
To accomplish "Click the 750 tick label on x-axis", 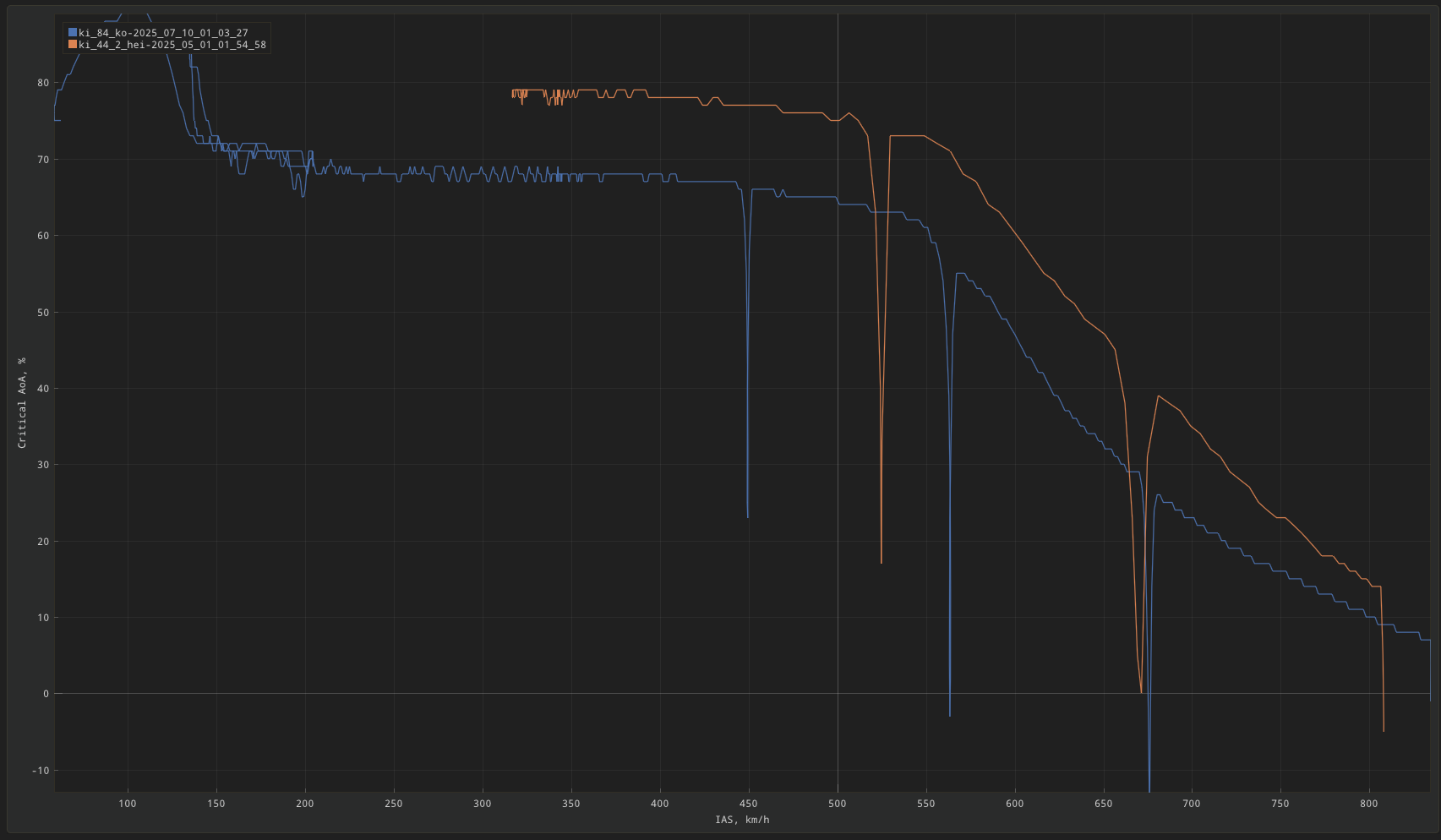I will pos(1280,804).
